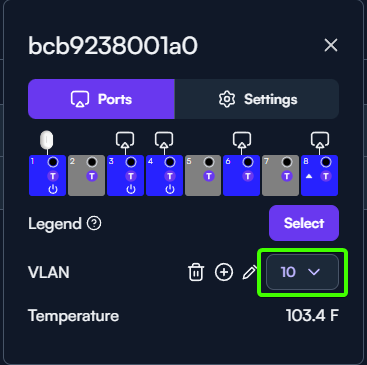Edit the VLAN with pencil icon
367x365 pixels.
[250, 272]
